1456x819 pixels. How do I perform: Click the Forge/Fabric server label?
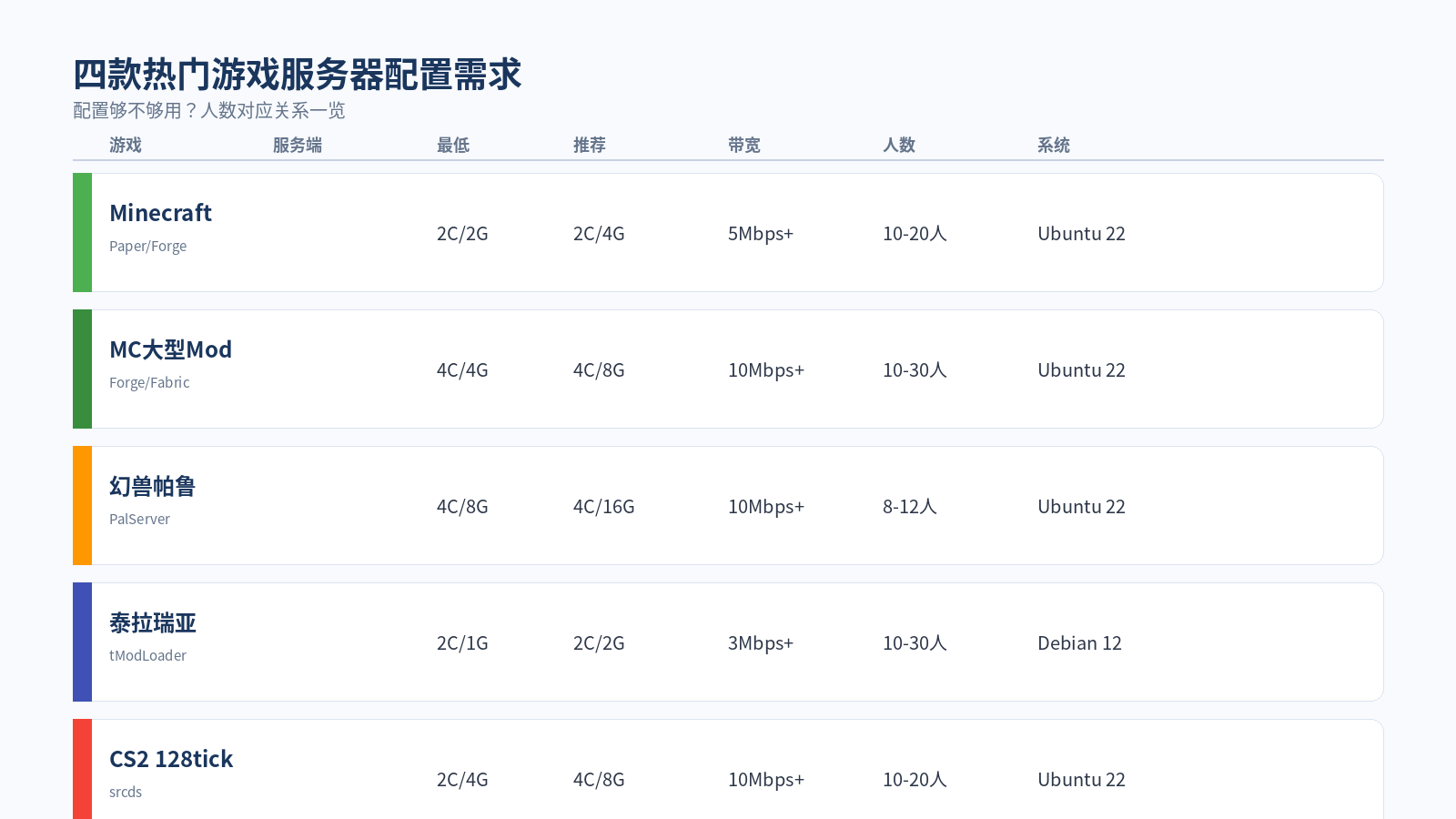click(x=149, y=383)
